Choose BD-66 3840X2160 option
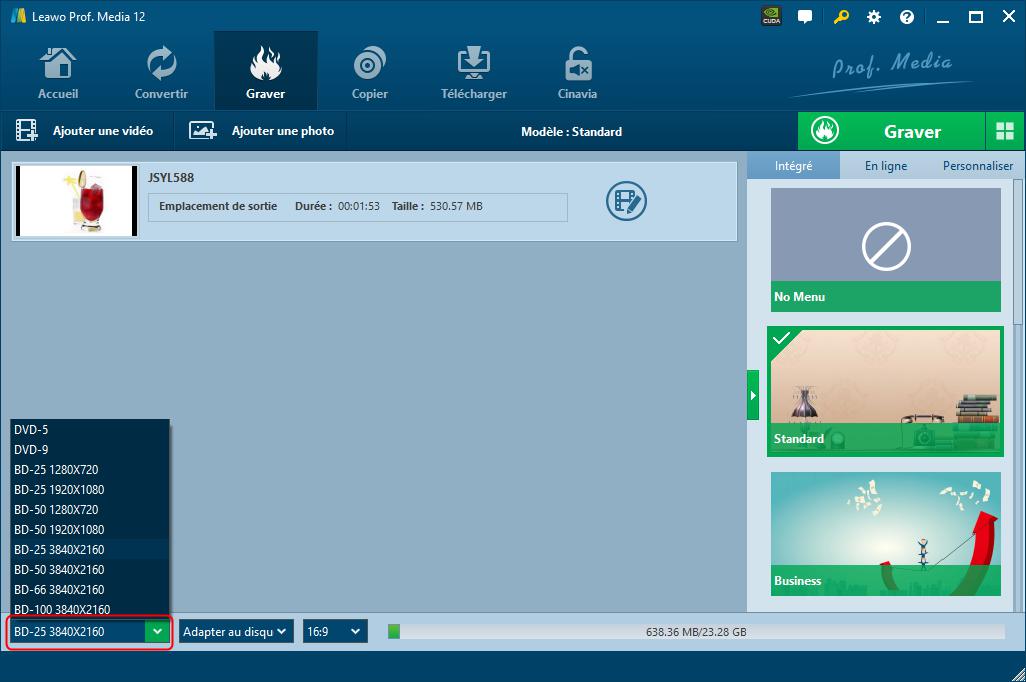The image size is (1026, 682). point(90,590)
